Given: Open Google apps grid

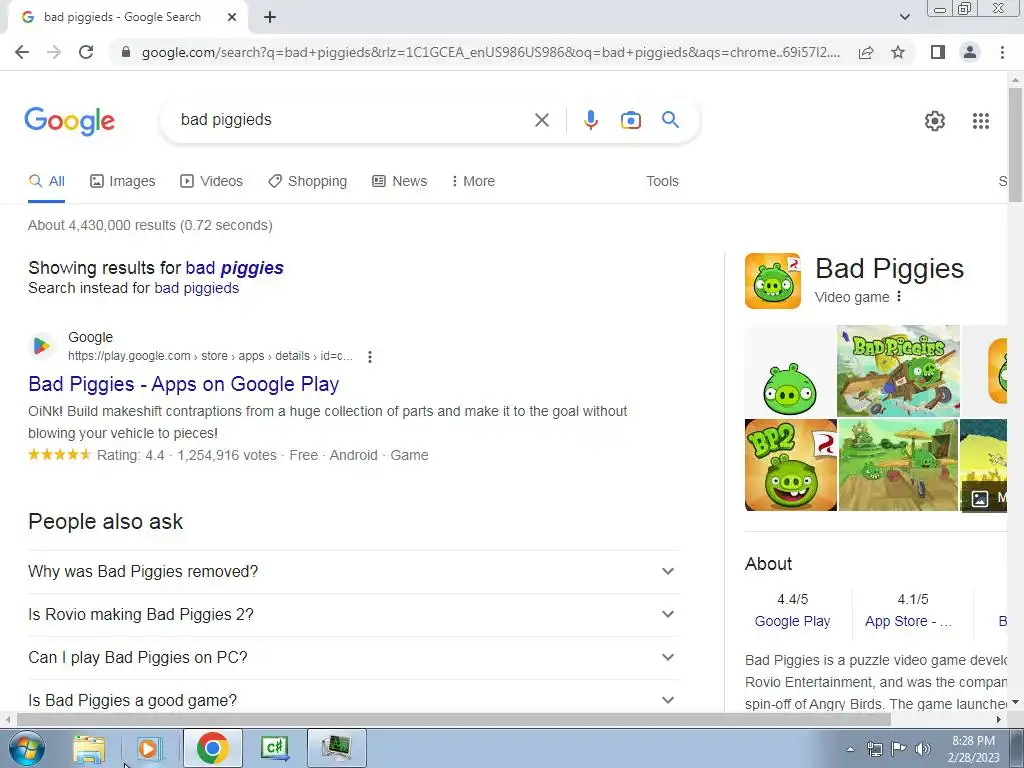Looking at the screenshot, I should click(x=980, y=121).
